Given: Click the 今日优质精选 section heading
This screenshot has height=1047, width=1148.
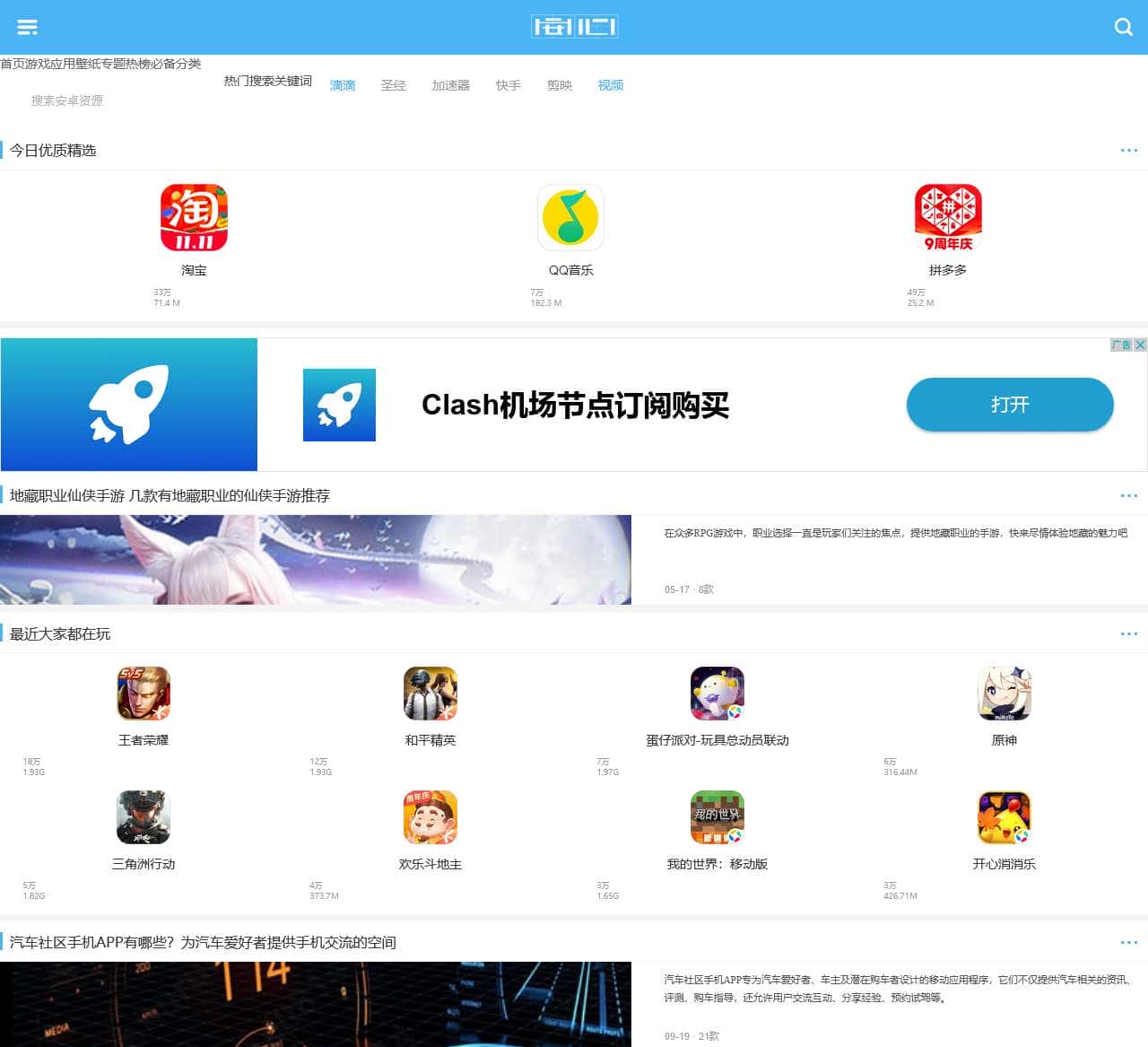Looking at the screenshot, I should pyautogui.click(x=53, y=150).
